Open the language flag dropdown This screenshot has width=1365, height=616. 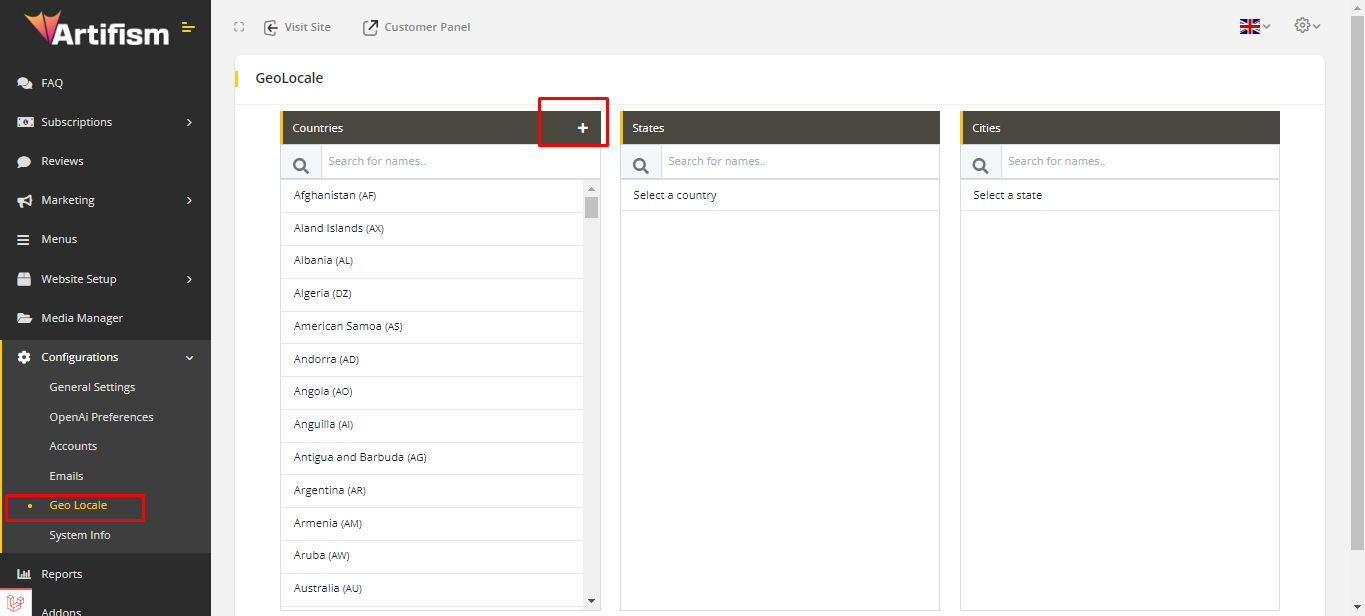tap(1254, 27)
